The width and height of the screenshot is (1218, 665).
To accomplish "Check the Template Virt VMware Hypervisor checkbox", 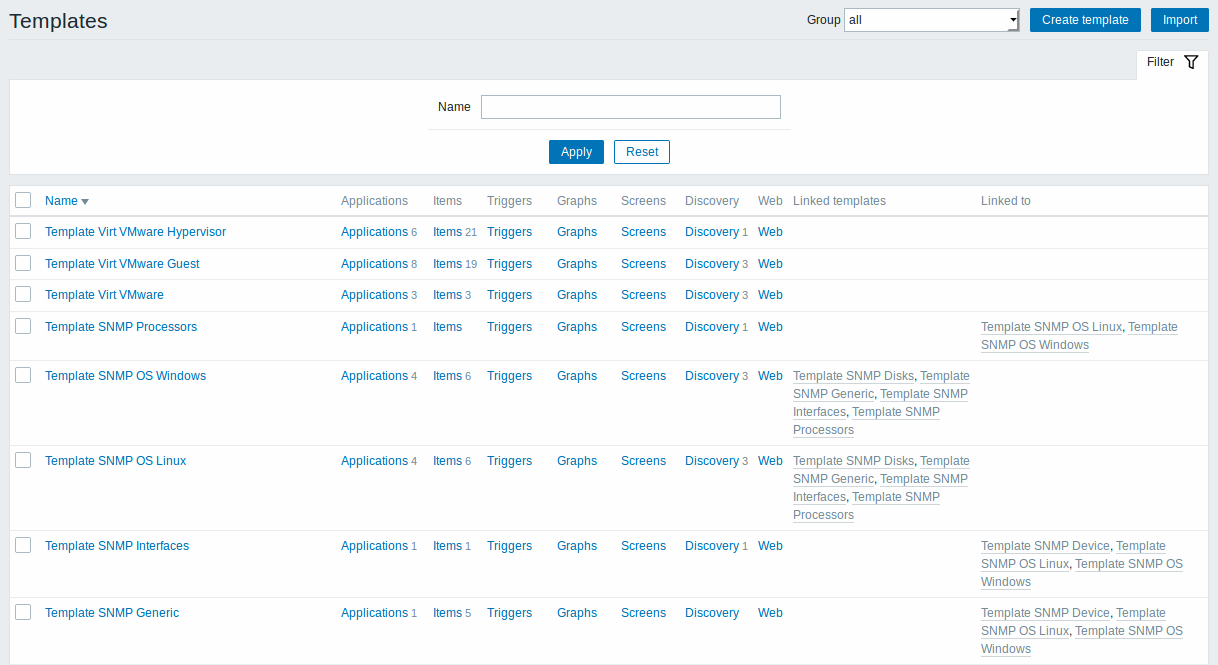I will pyautogui.click(x=23, y=231).
